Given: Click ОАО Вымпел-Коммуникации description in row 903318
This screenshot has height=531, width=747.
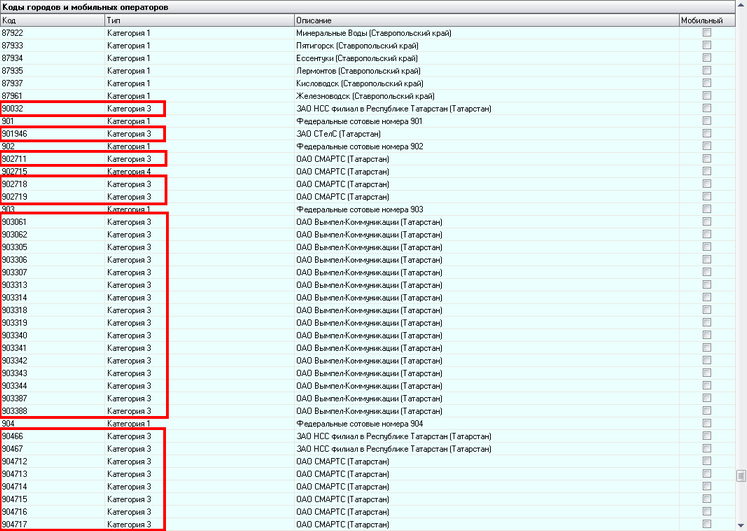Looking at the screenshot, I should (369, 311).
